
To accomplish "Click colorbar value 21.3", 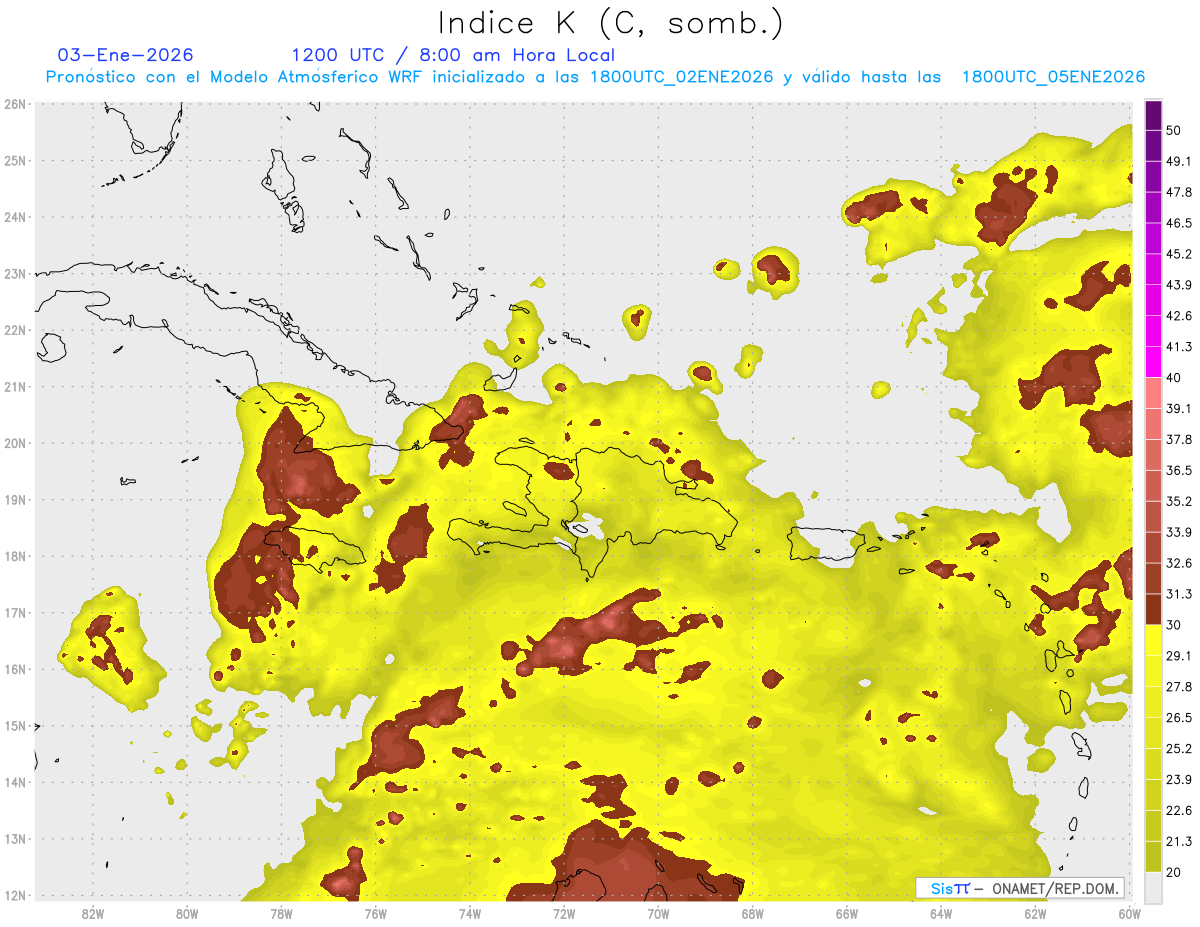I will (x=1178, y=841).
